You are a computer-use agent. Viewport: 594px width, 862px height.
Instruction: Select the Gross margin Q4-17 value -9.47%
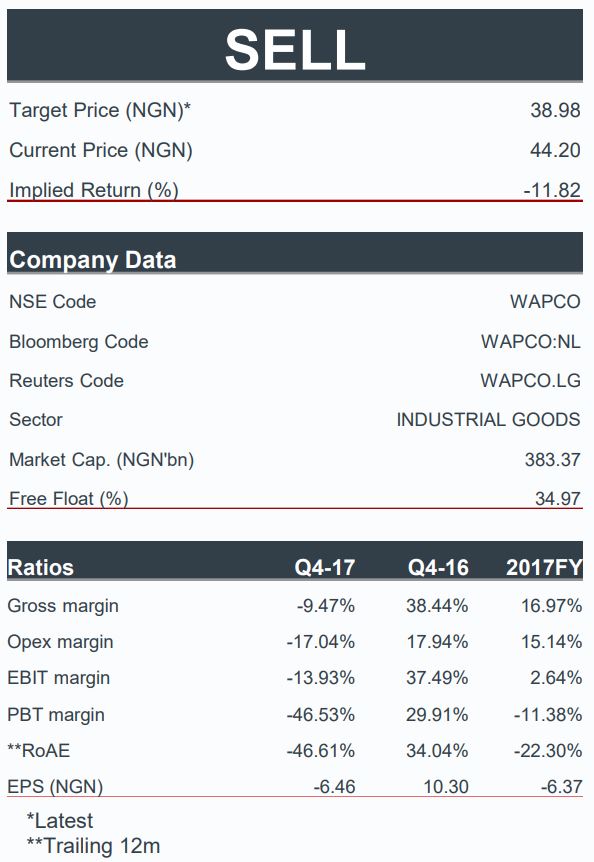click(x=325, y=606)
